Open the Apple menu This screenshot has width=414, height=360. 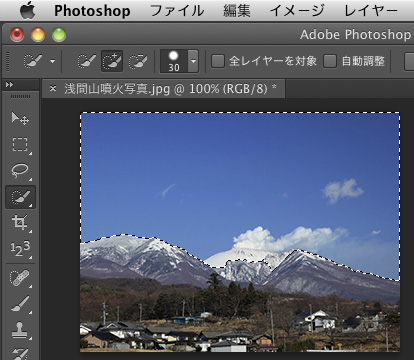[27, 11]
